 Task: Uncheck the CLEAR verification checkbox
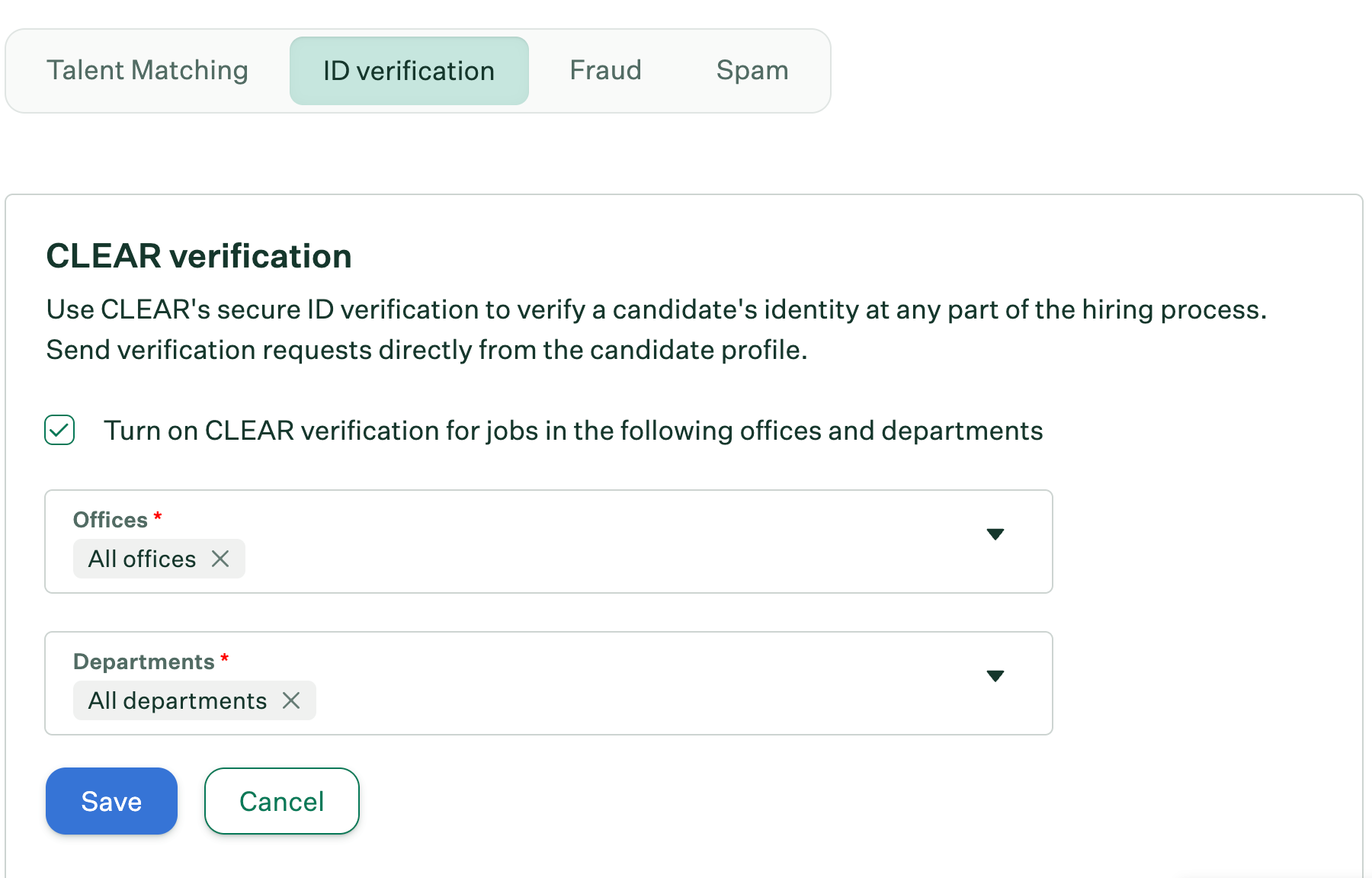click(x=59, y=430)
